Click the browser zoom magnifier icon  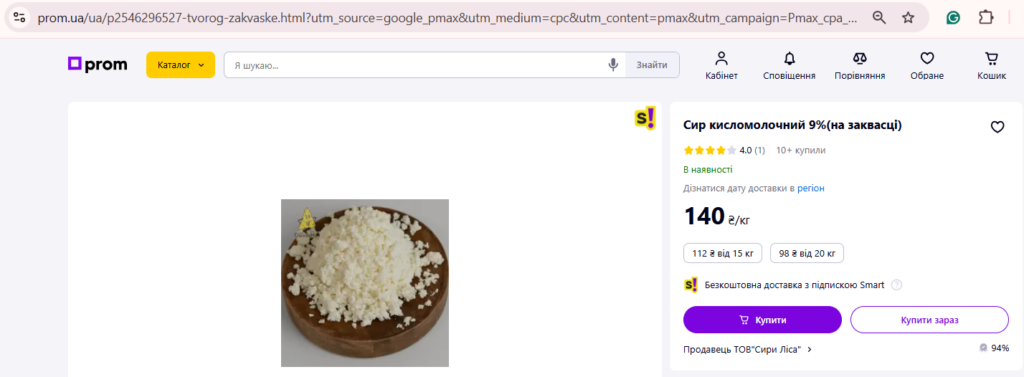pos(880,18)
